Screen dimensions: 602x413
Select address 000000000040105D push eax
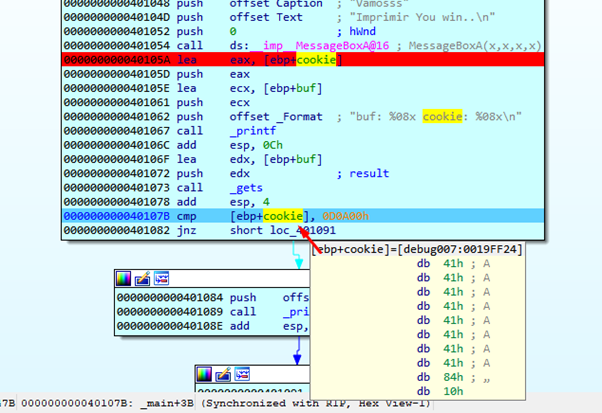coord(303,74)
